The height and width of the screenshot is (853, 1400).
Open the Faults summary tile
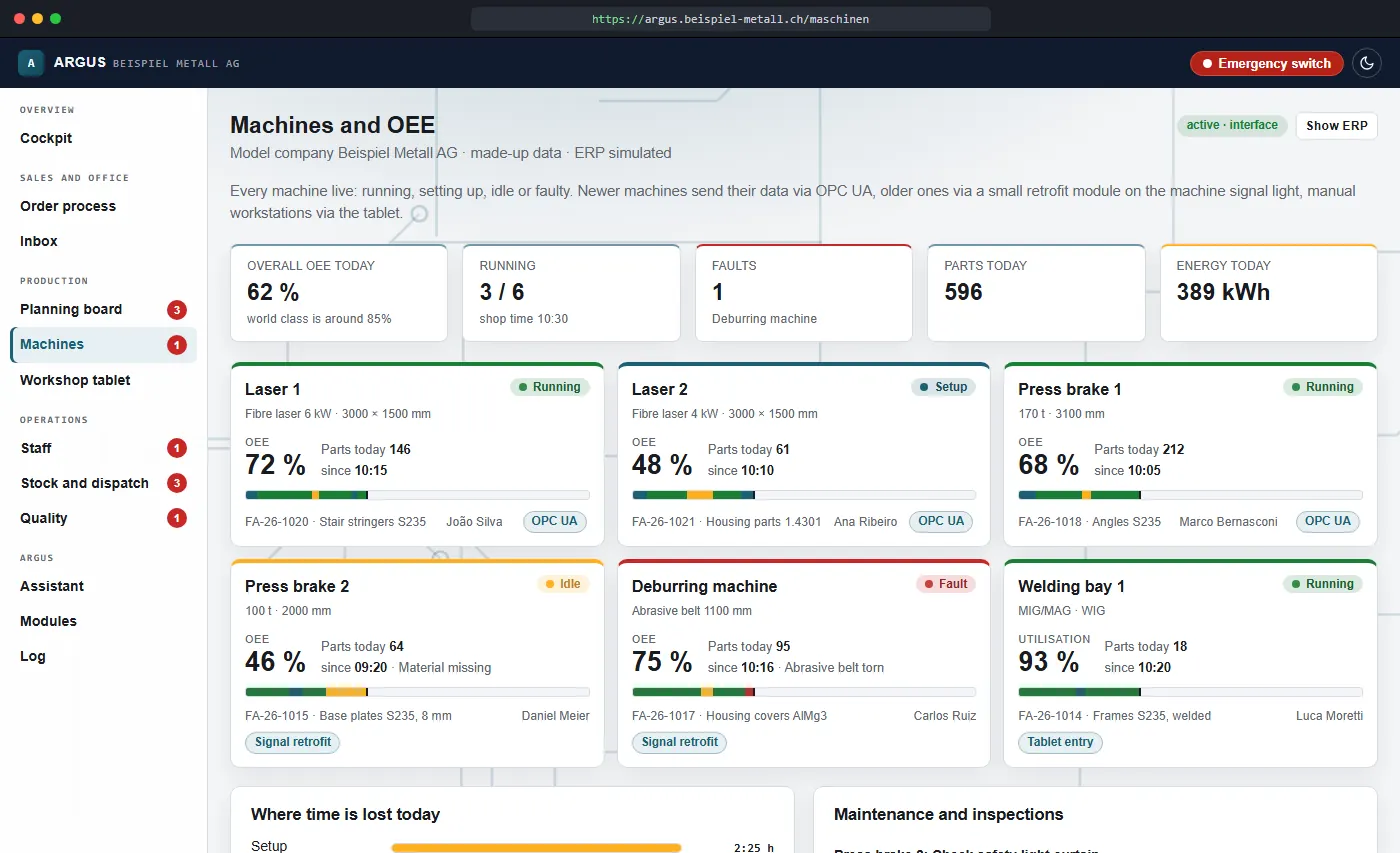pyautogui.click(x=804, y=293)
